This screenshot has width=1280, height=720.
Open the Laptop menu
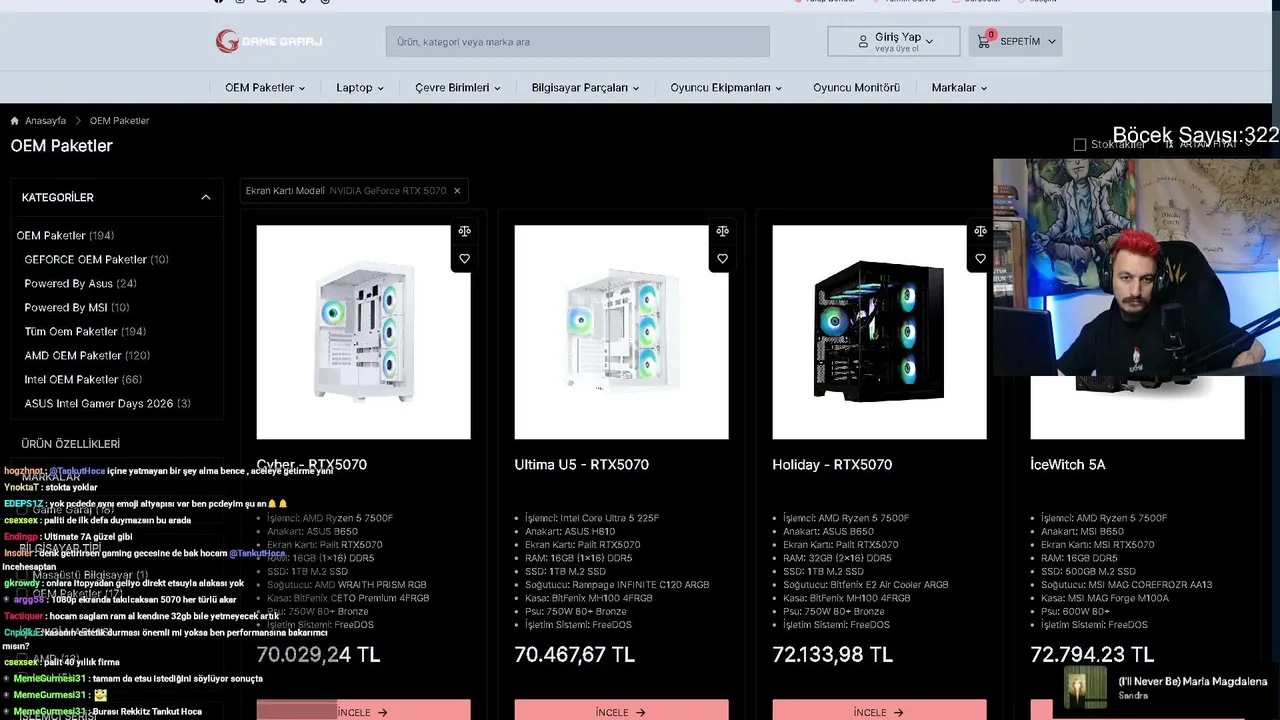point(360,88)
